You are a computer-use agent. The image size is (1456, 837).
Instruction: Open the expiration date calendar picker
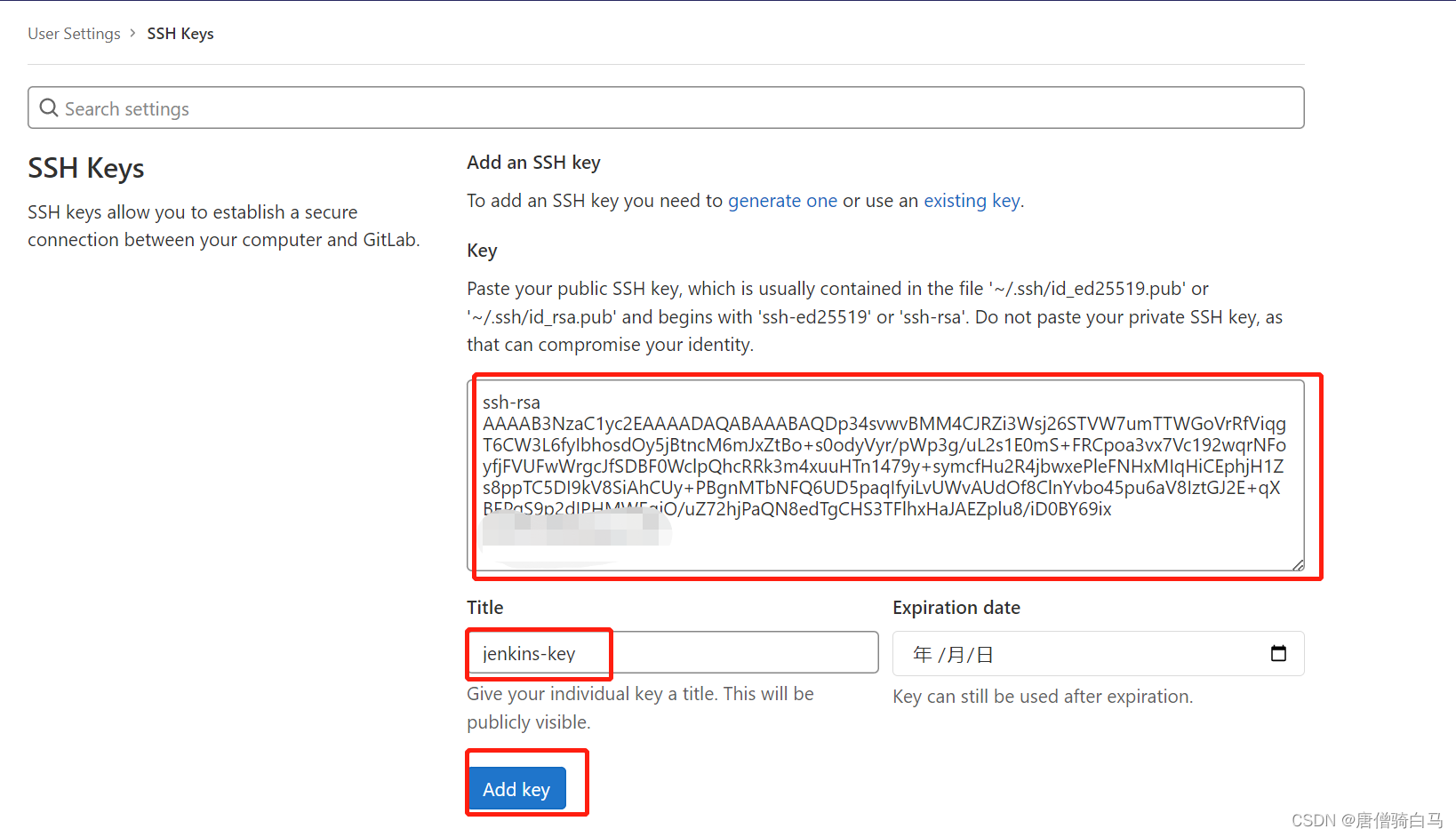(x=1278, y=654)
